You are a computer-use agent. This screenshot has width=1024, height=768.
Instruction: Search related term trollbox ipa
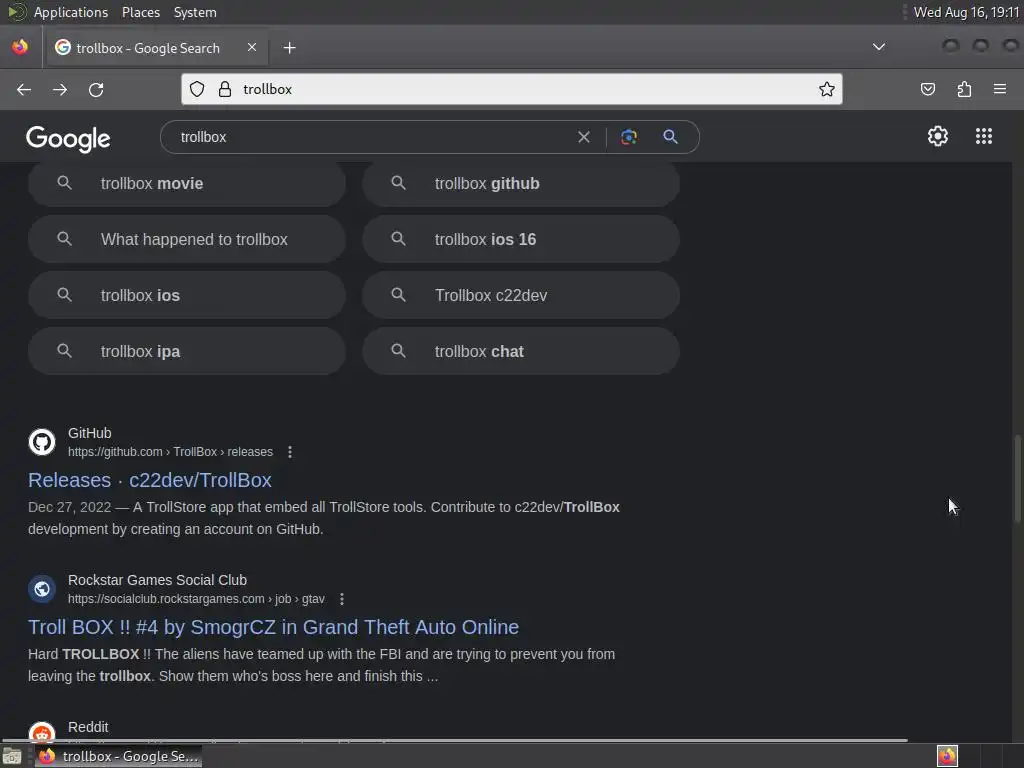[187, 351]
